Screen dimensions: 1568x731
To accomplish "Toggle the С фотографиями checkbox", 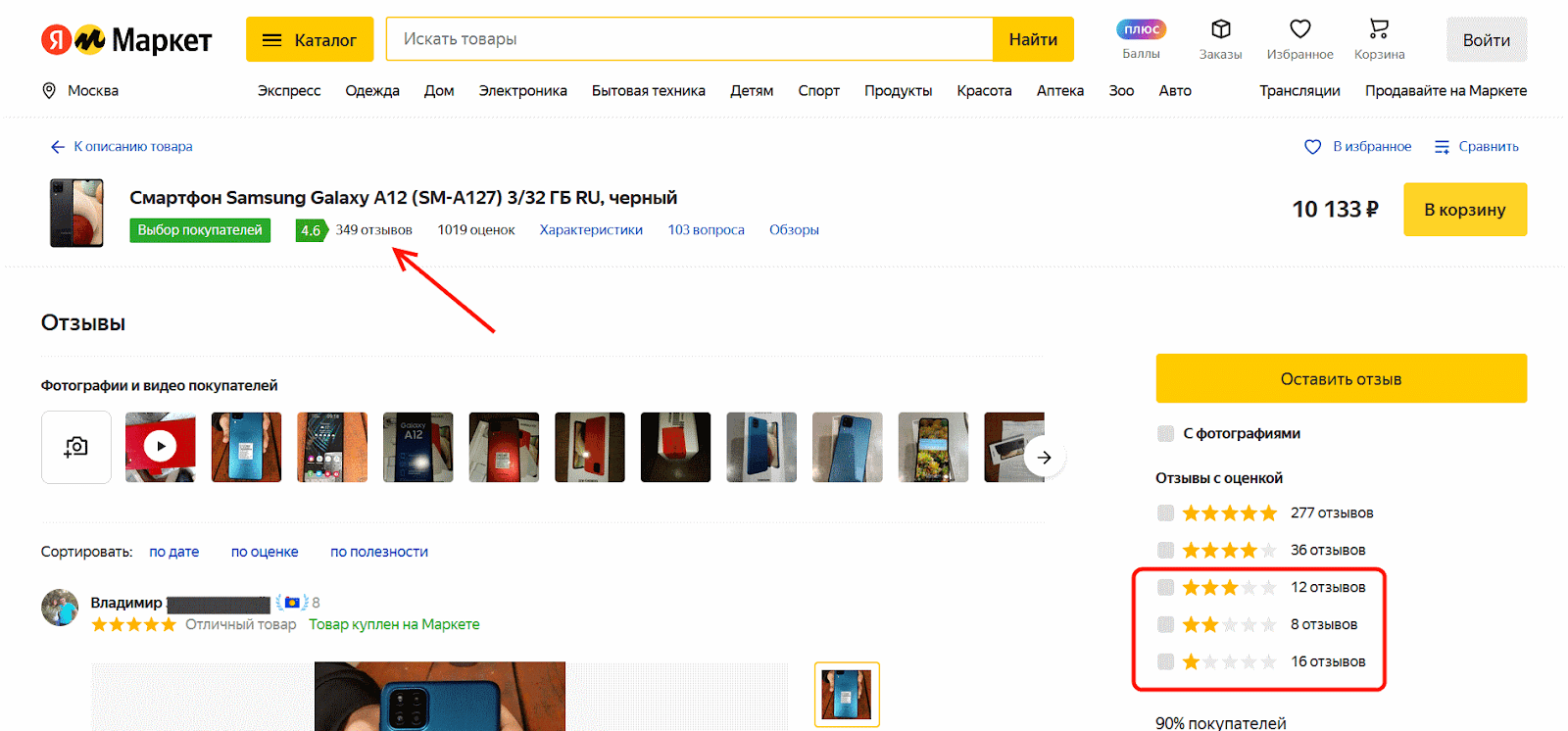I will [1165, 433].
